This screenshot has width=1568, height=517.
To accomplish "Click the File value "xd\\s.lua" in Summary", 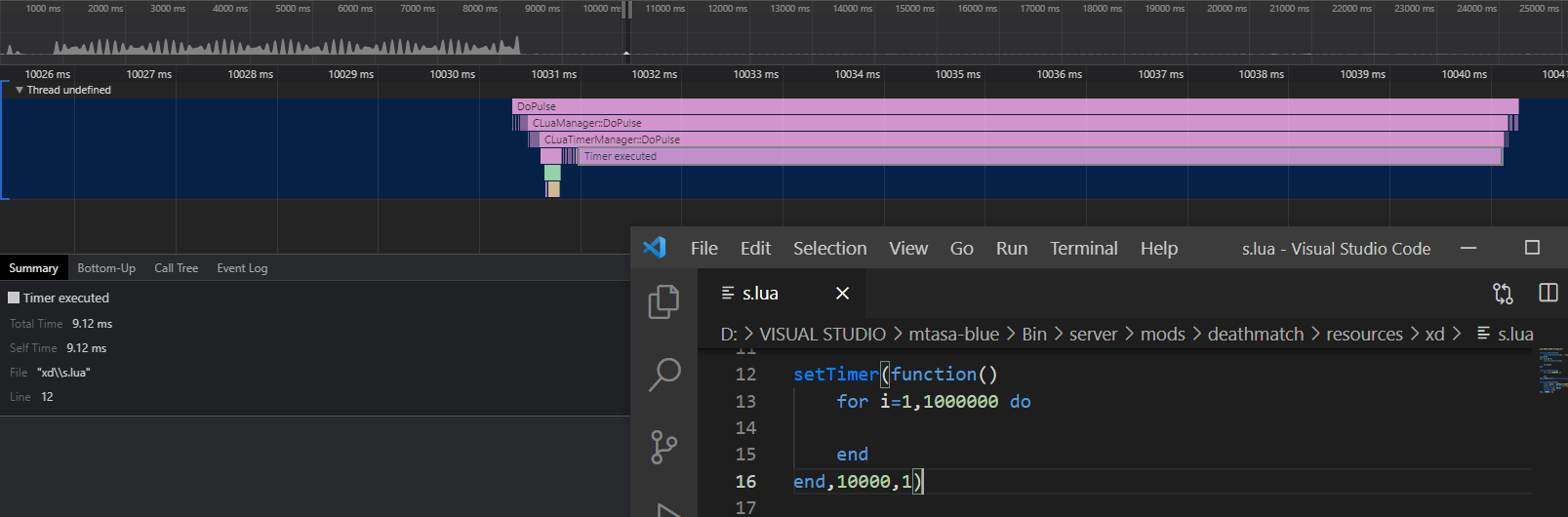I will [x=63, y=373].
